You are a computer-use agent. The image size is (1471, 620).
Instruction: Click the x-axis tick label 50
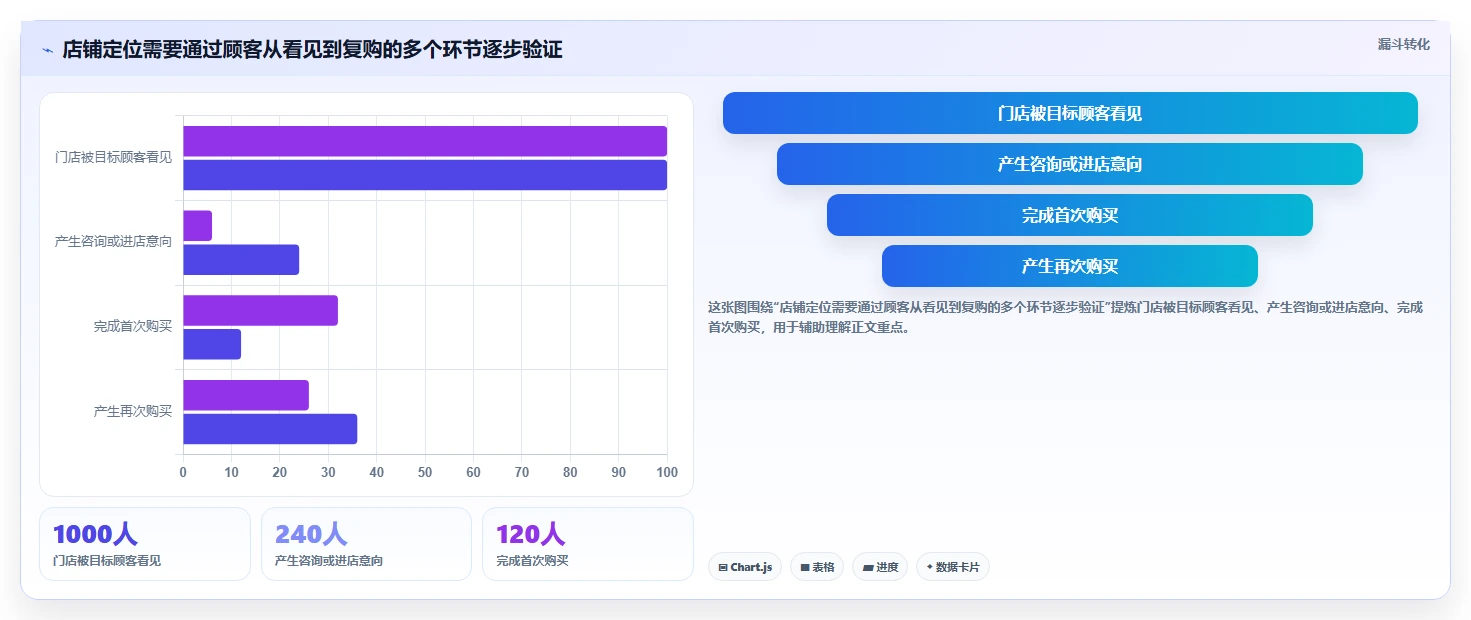(x=425, y=472)
